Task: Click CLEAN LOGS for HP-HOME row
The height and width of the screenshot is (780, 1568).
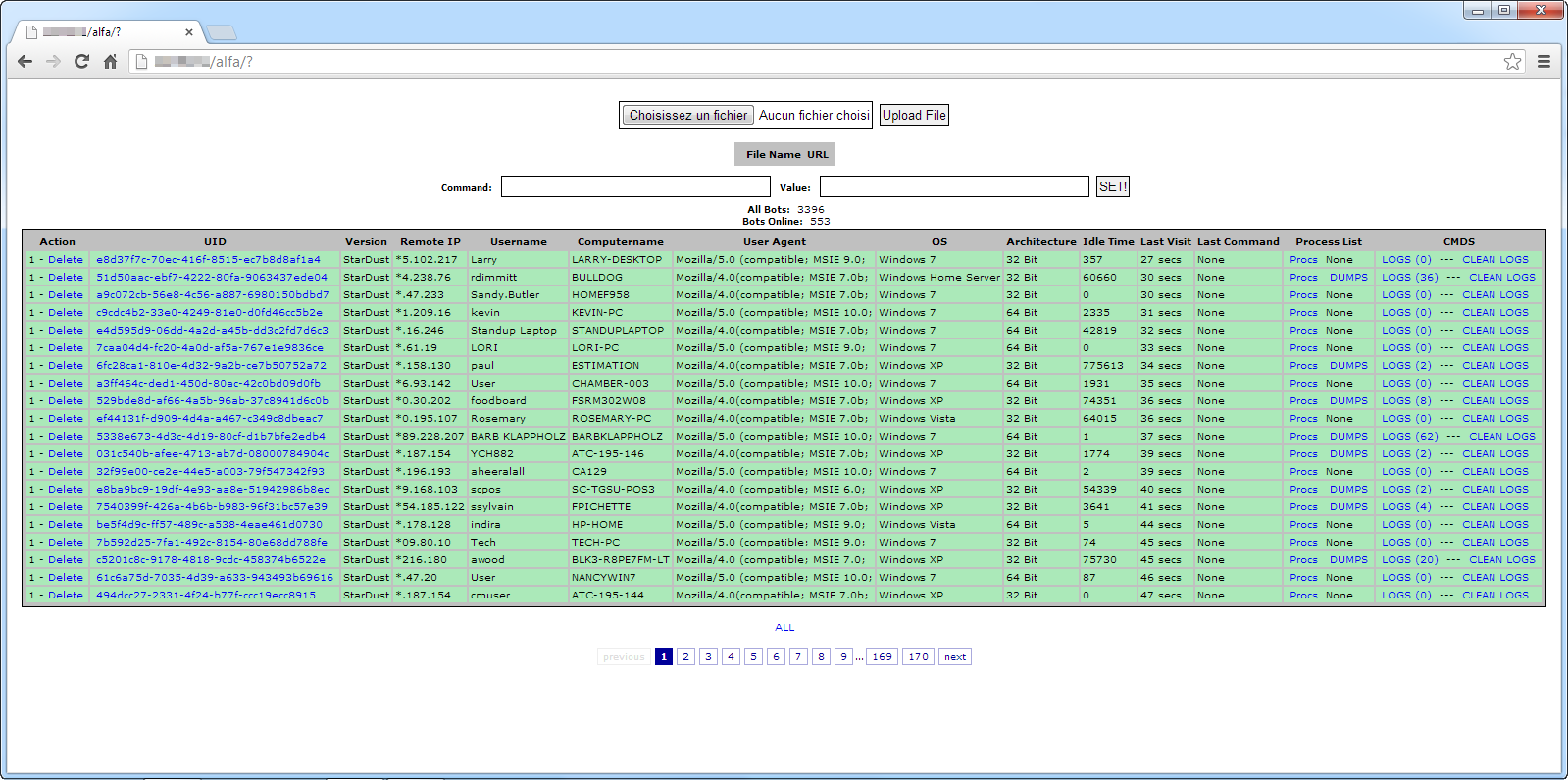Action: coord(1495,525)
